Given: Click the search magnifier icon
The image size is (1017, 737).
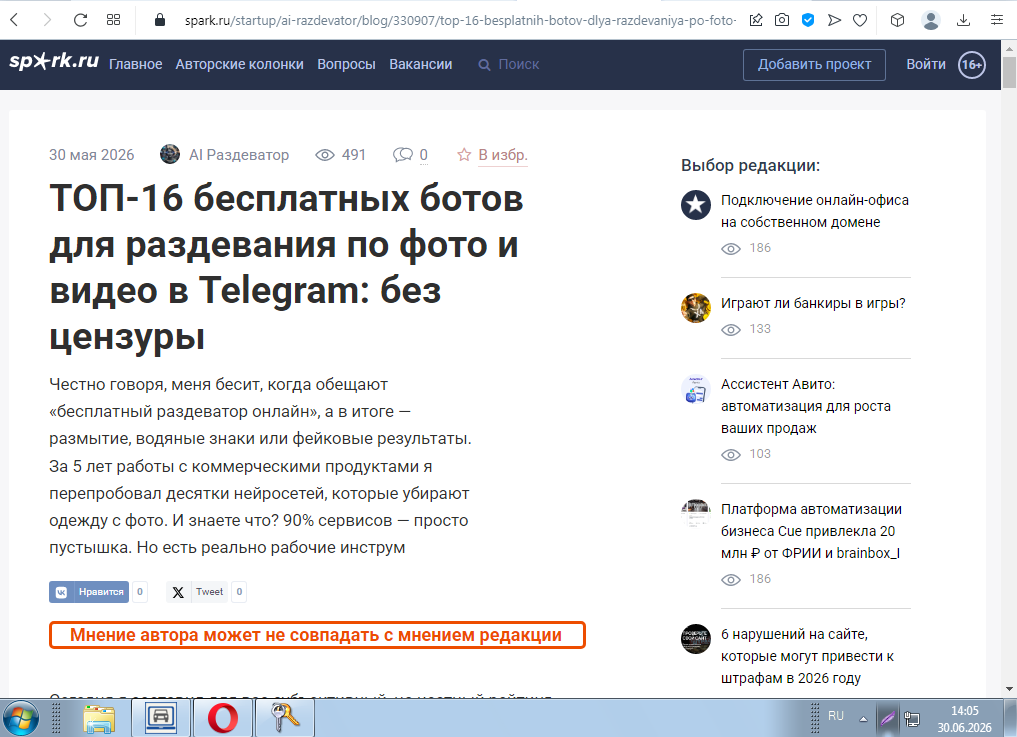Looking at the screenshot, I should click(484, 65).
